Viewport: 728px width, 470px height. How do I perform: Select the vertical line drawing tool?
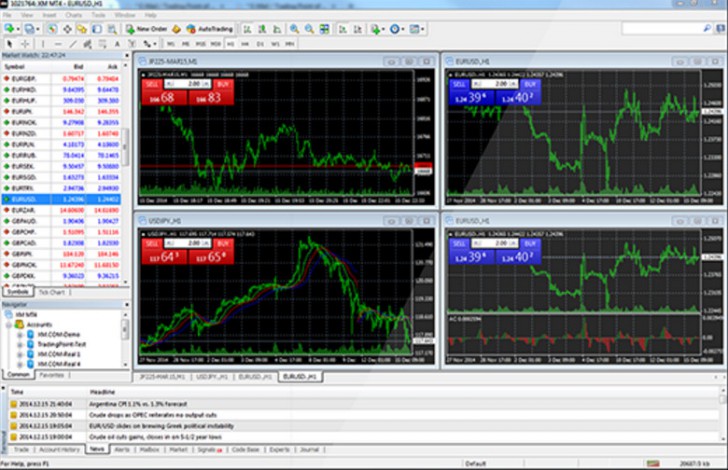pos(43,44)
